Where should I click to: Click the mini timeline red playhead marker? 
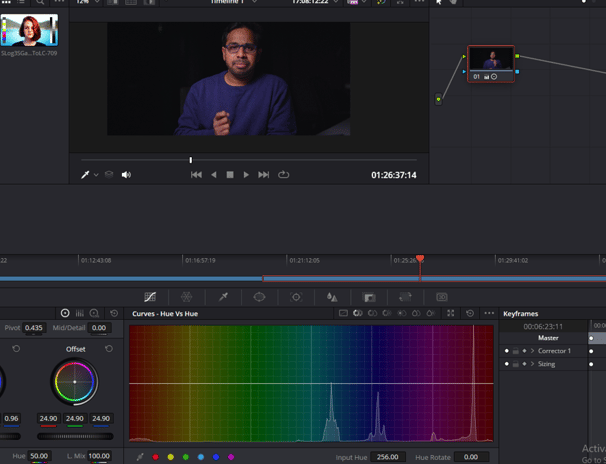(420, 258)
